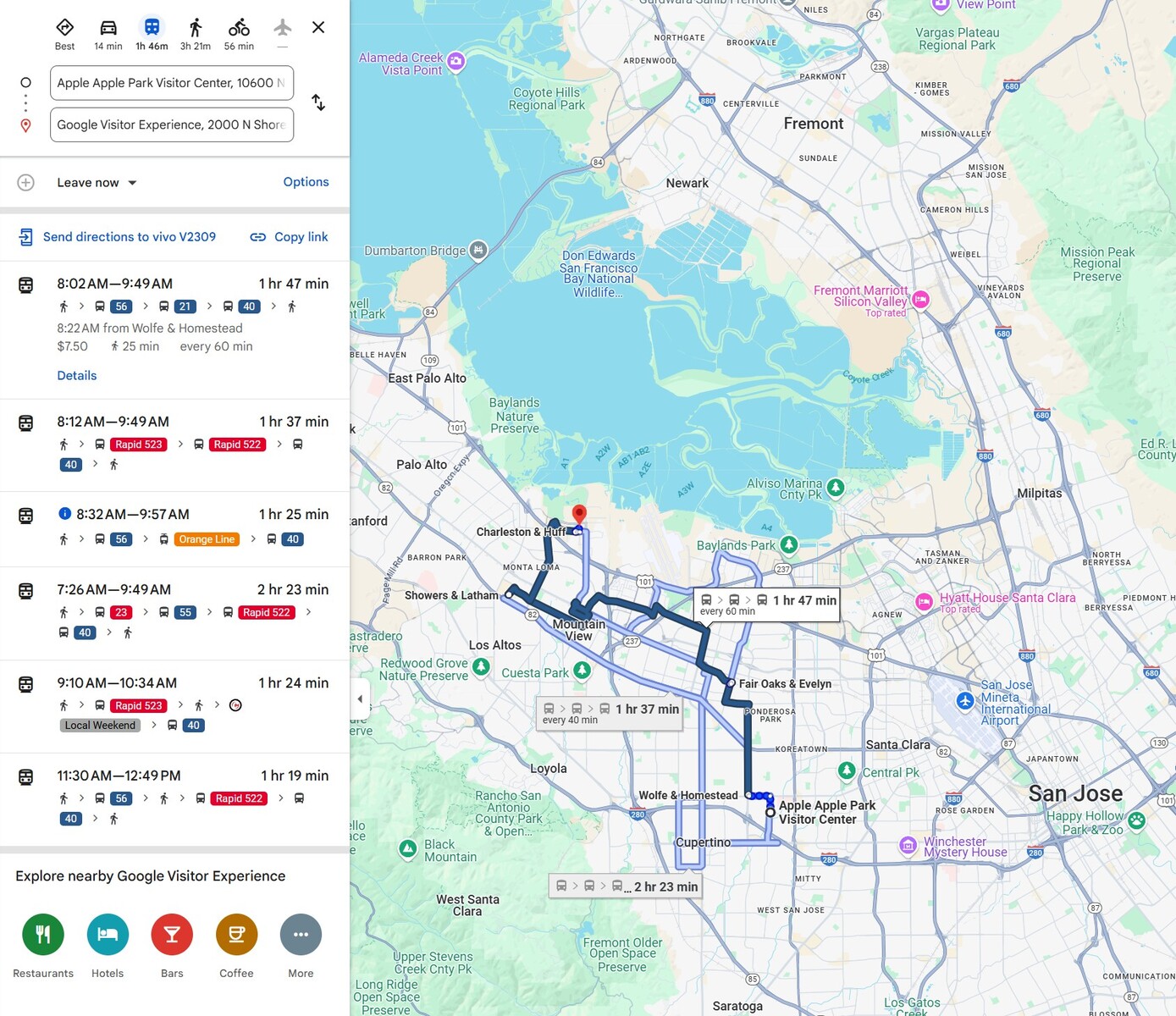Screen dimensions: 1176x1016
Task: Click the Fair Oaks & Evelyn stop
Action: point(731,682)
